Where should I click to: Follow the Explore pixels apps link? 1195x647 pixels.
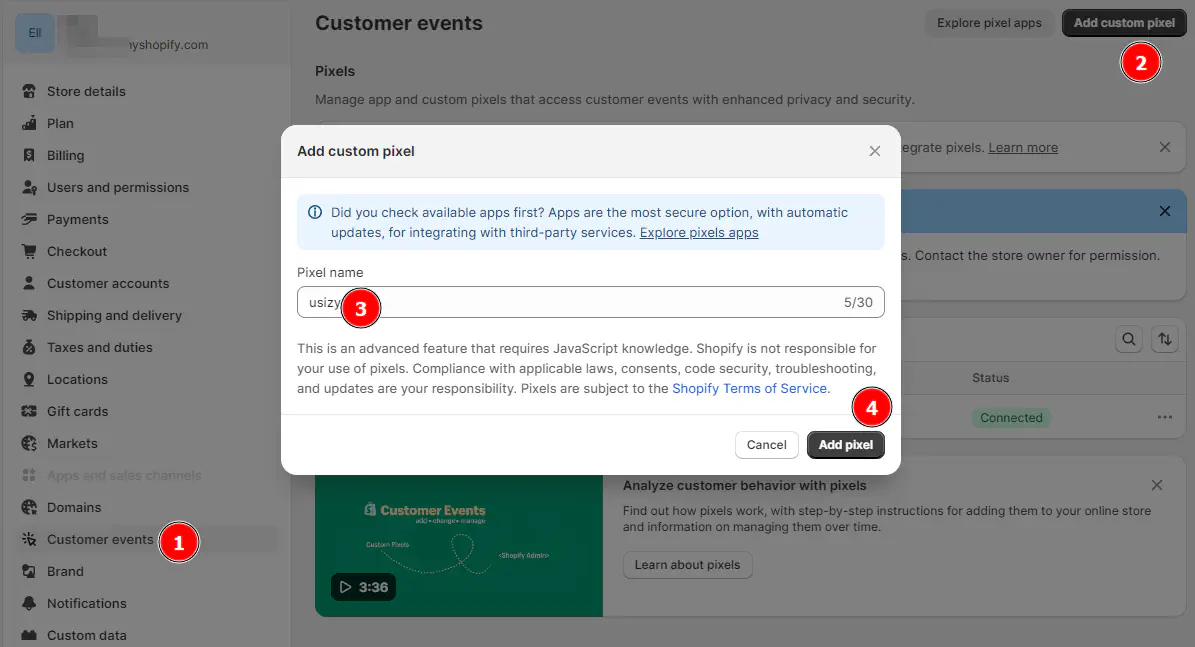699,233
